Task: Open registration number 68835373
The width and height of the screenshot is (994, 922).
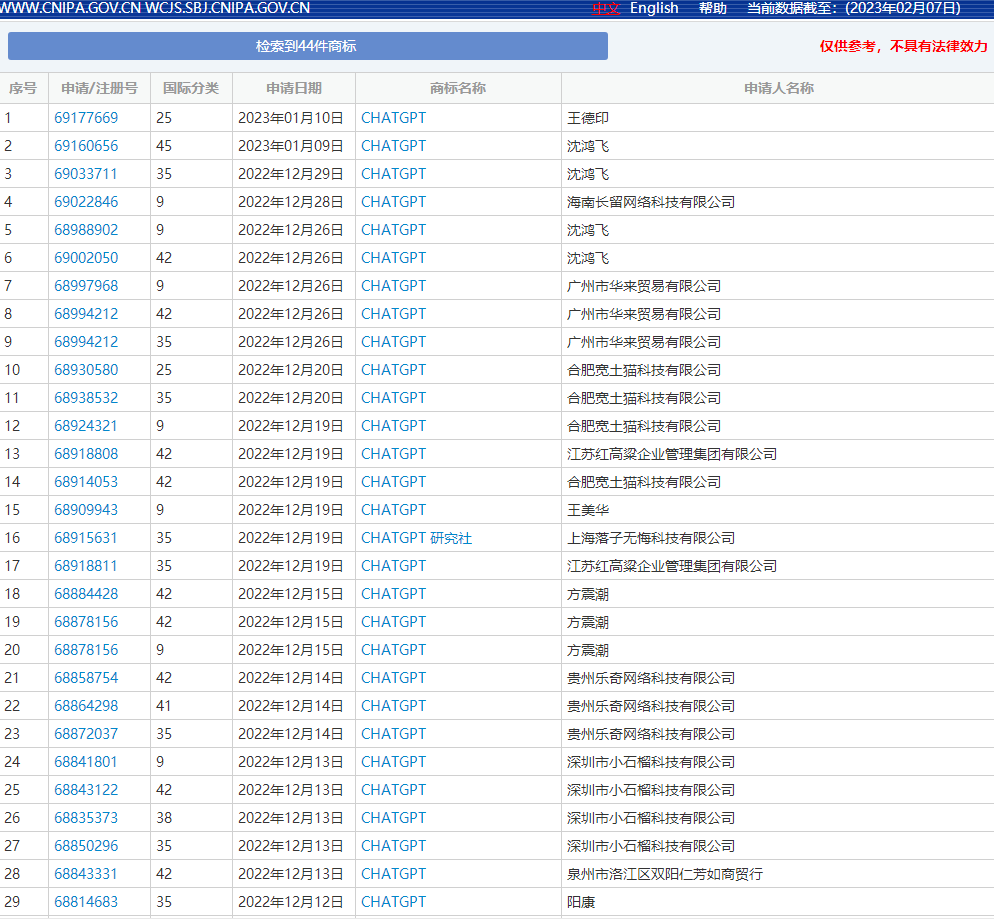Action: point(86,817)
